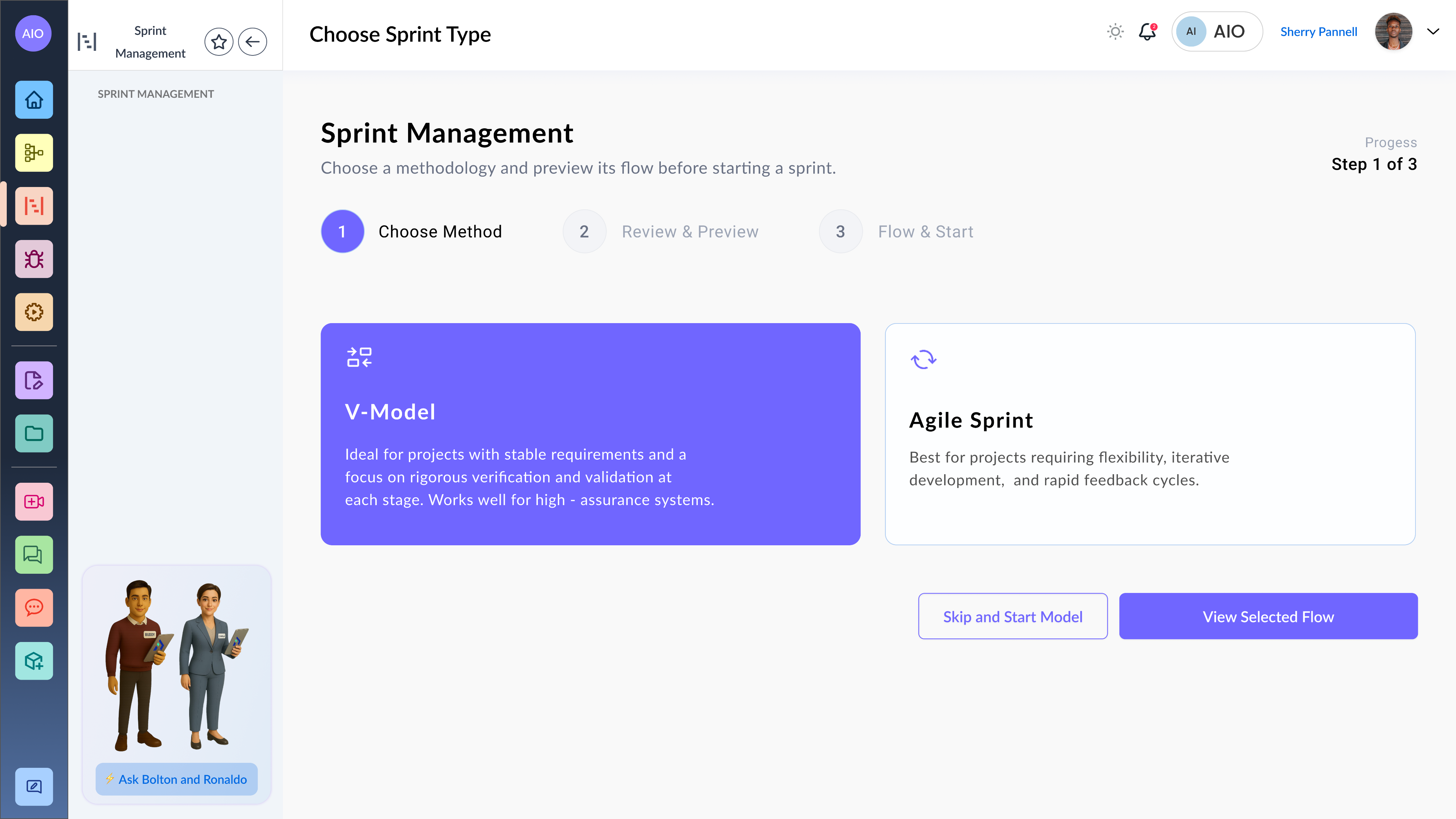
Task: Go back using arrow button
Action: pyautogui.click(x=252, y=41)
